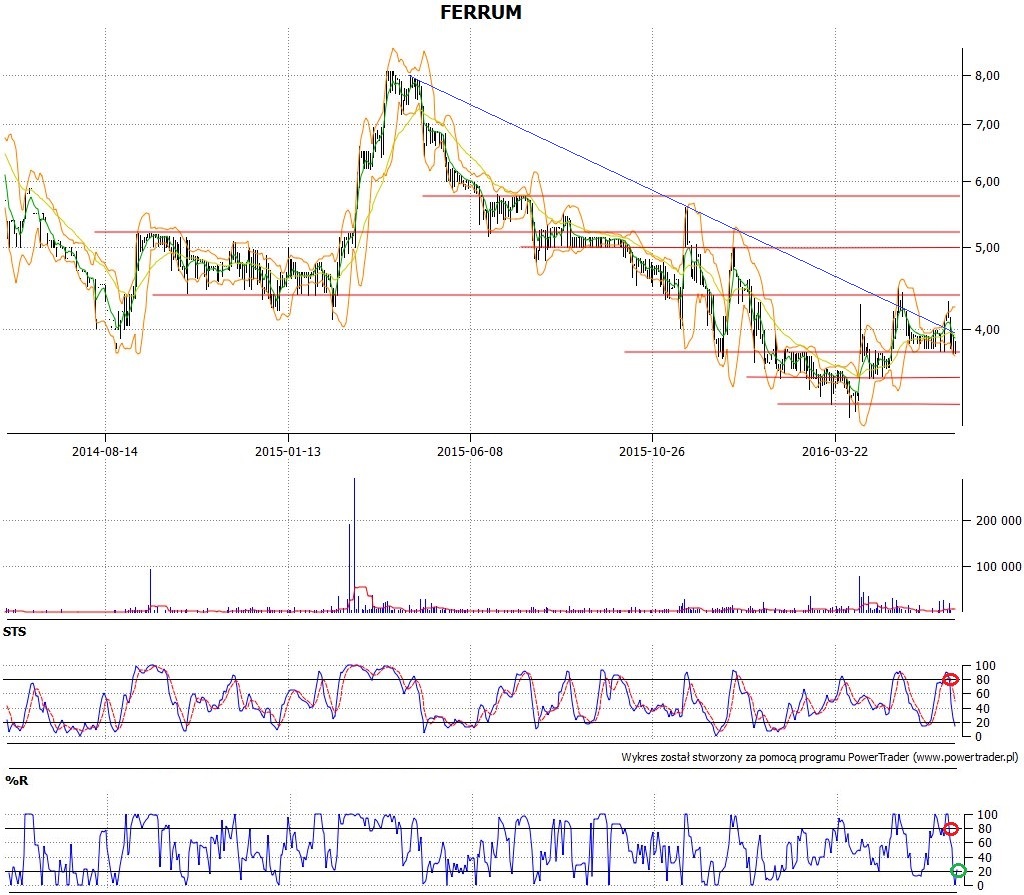
Task: Click the FERRUM chart title
Action: coord(481,12)
